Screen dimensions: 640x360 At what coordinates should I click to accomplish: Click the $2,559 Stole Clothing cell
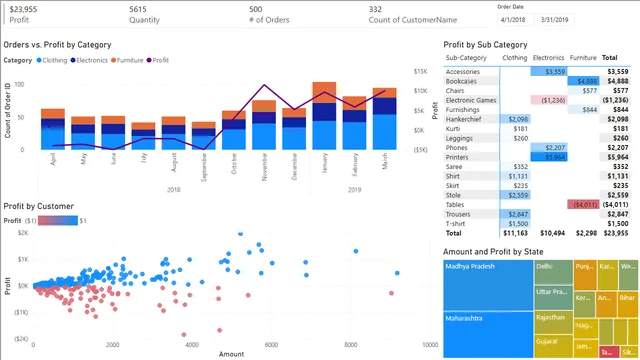tap(514, 196)
